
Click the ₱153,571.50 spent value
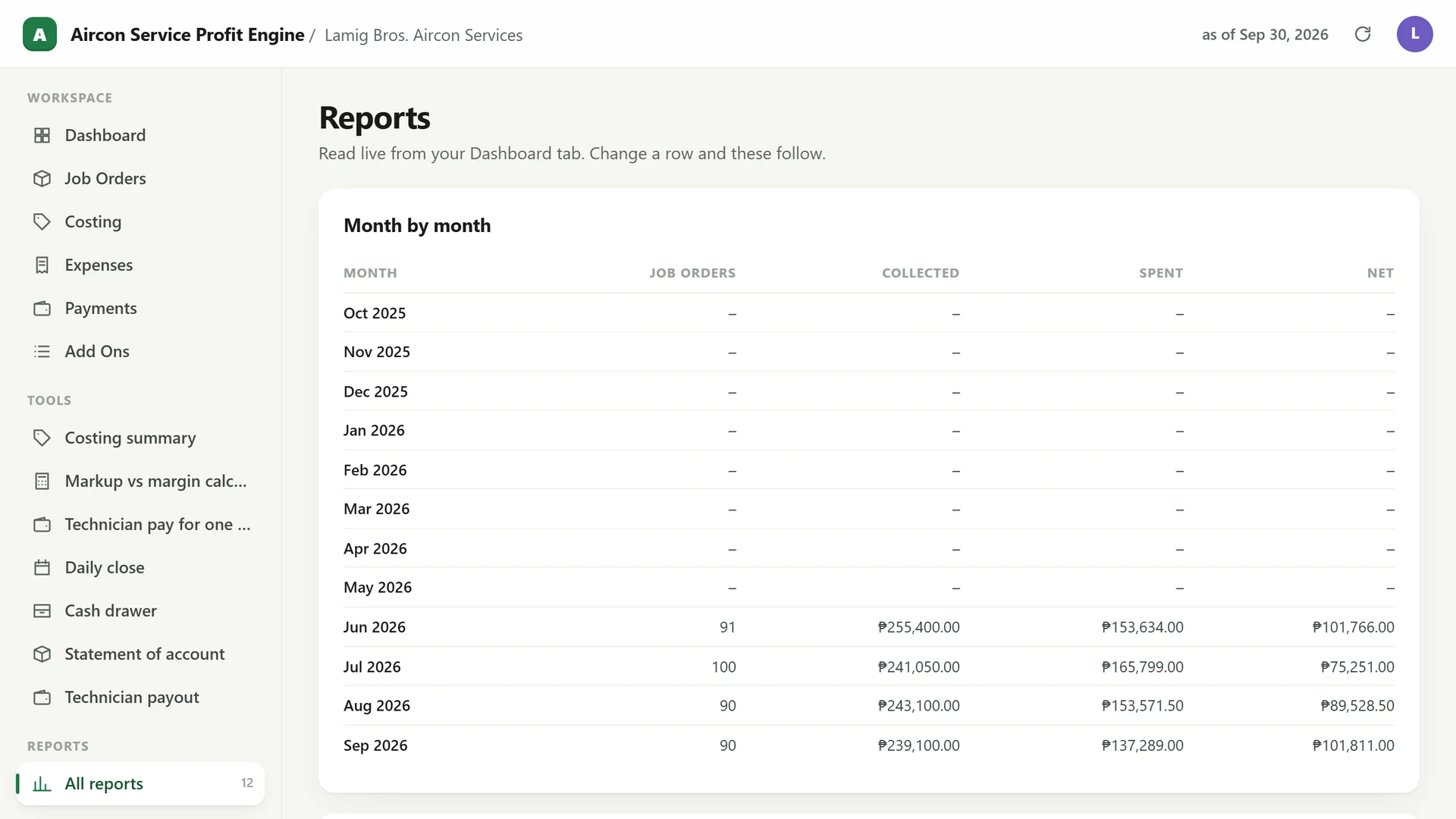1142,705
